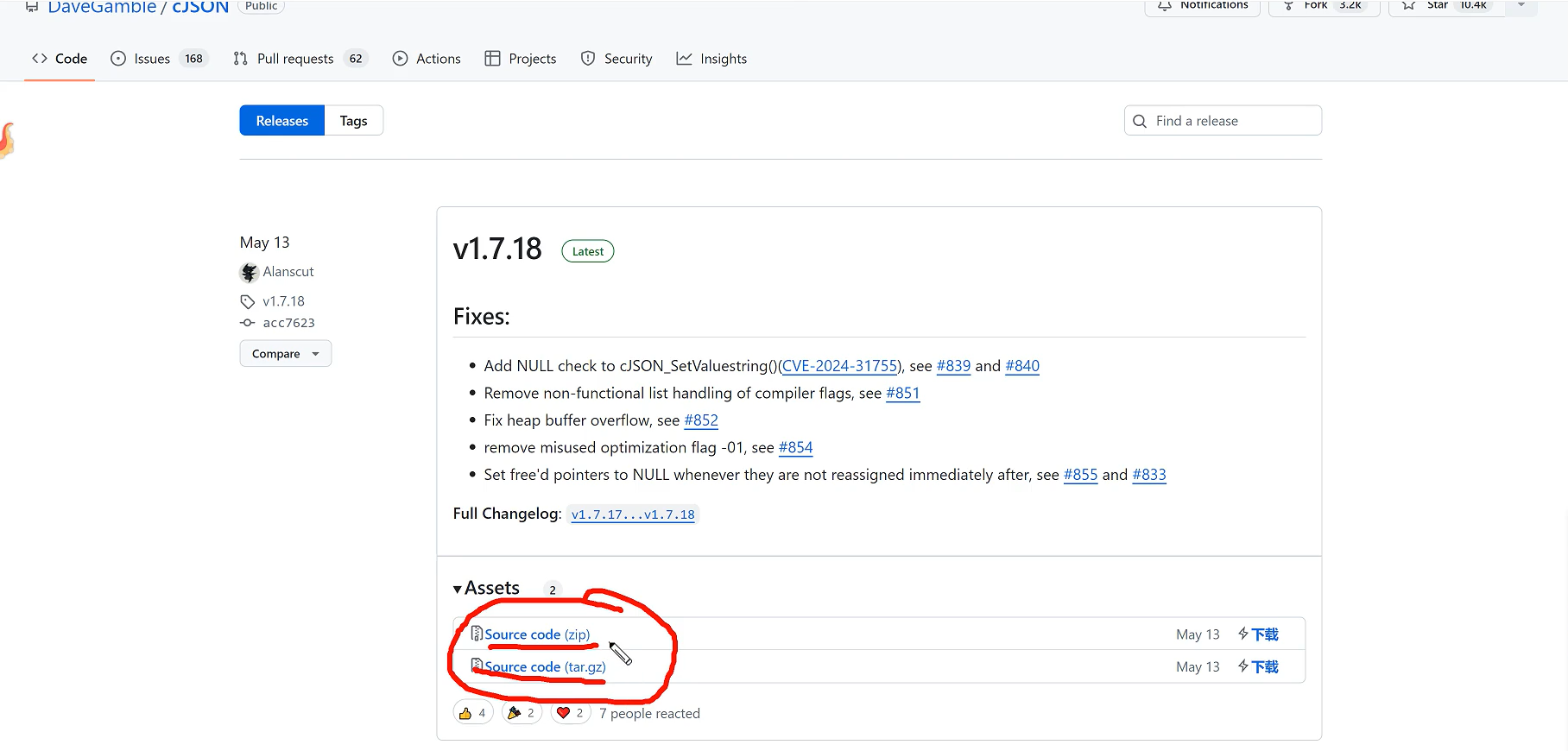Switch to Tags view
This screenshot has height=751, width=1568.
pos(353,121)
